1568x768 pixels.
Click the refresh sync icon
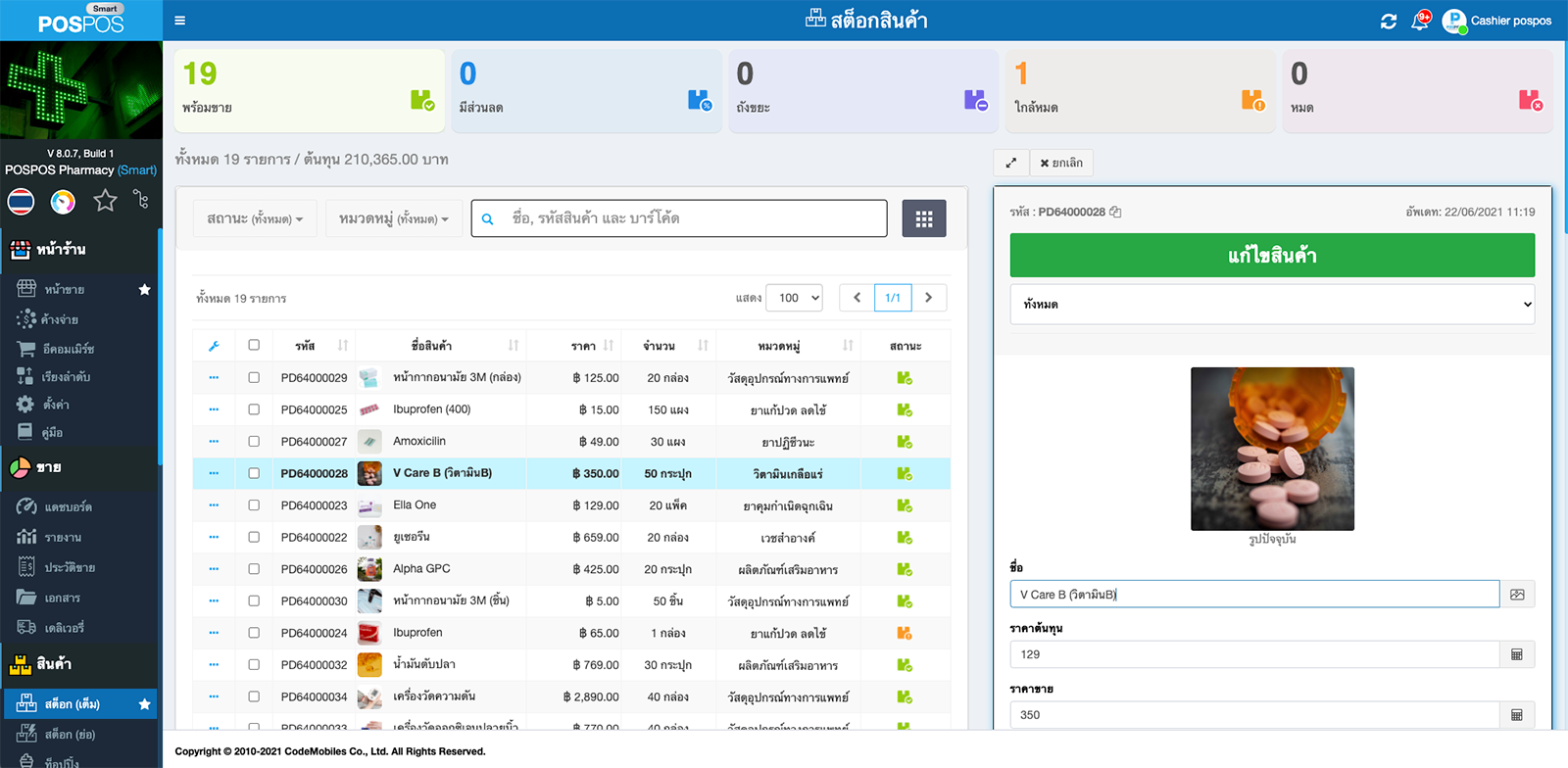coord(1389,21)
